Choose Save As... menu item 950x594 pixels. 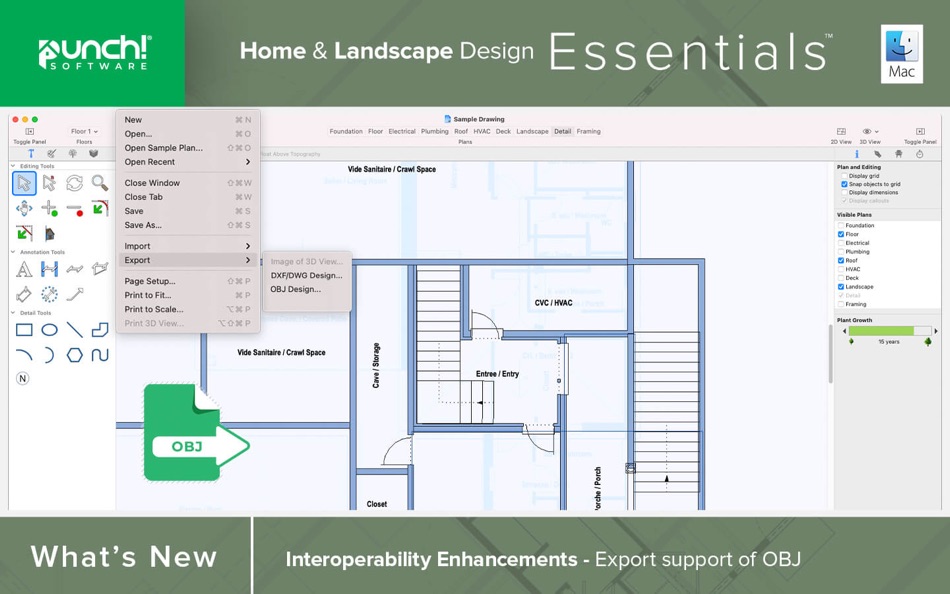point(188,225)
